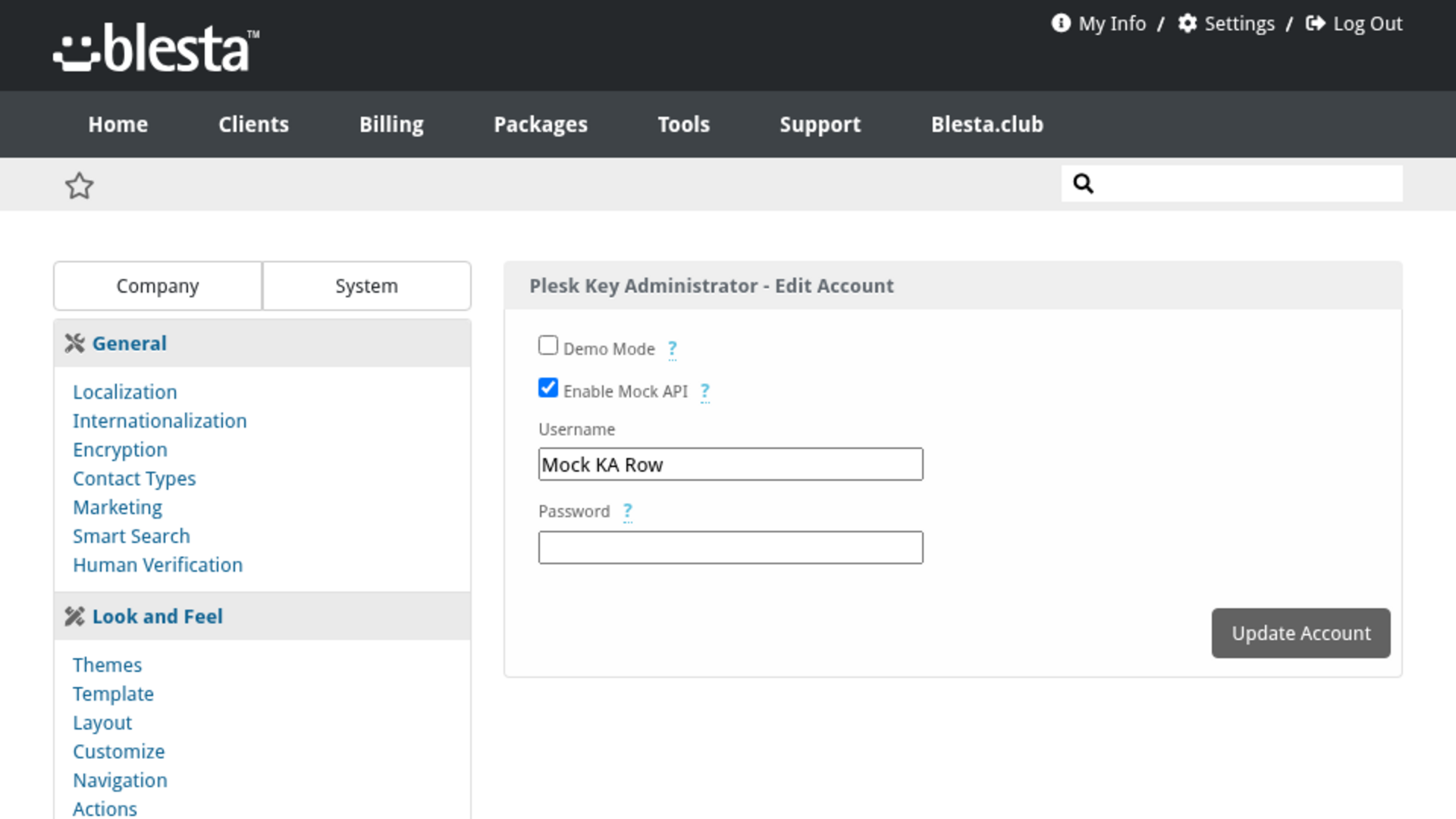The image size is (1456, 819).
Task: Open the Human Verification link
Action: pos(158,565)
